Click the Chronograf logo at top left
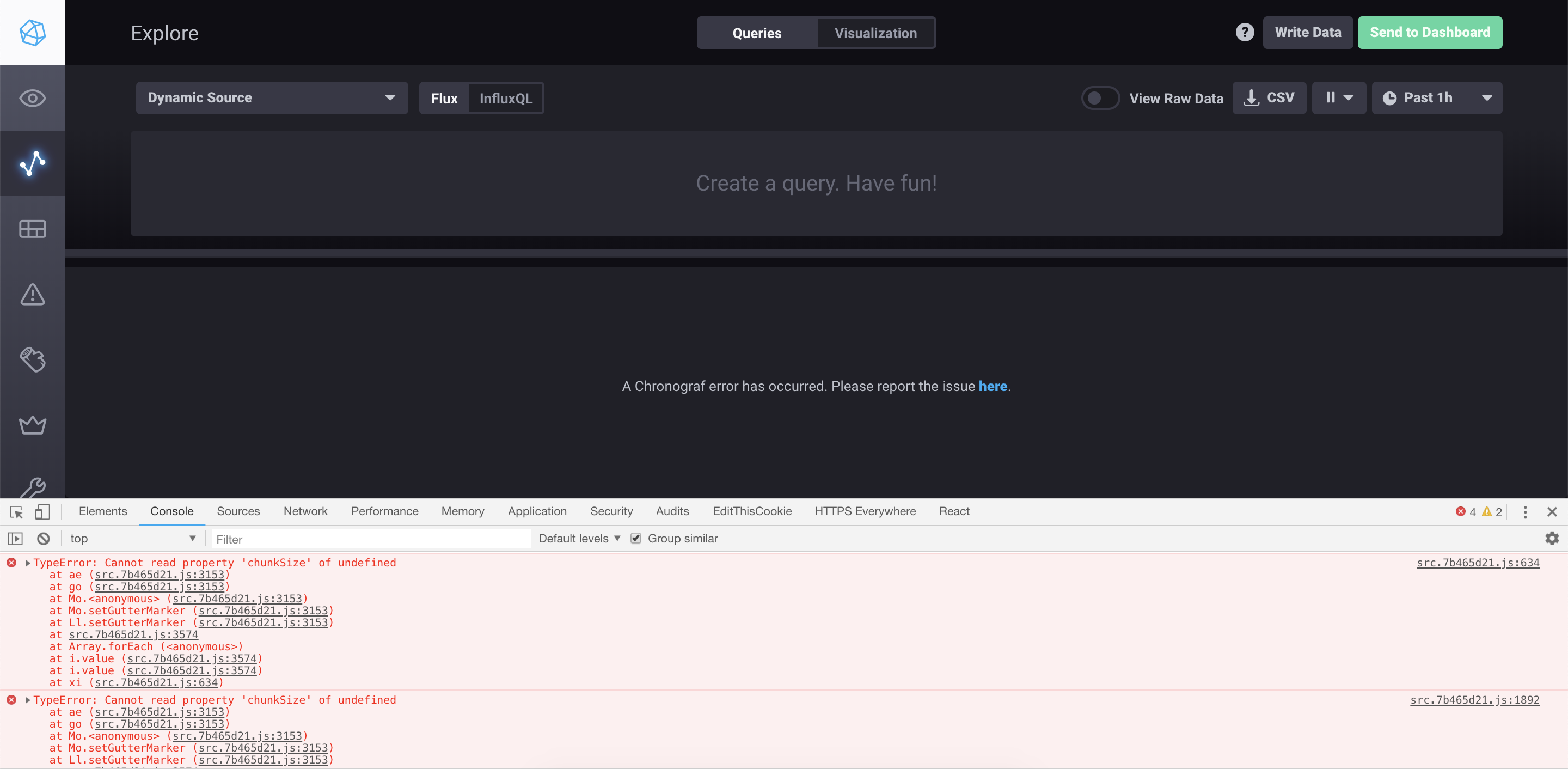 tap(32, 32)
